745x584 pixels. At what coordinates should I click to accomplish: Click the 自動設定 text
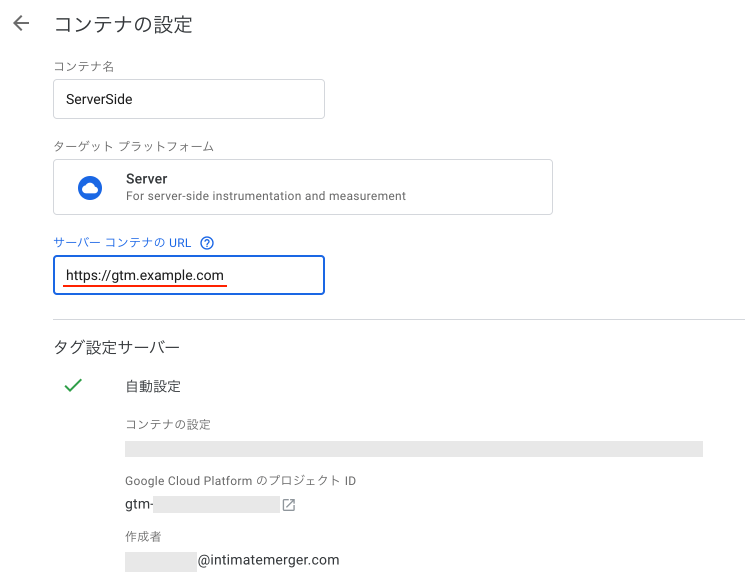153,386
